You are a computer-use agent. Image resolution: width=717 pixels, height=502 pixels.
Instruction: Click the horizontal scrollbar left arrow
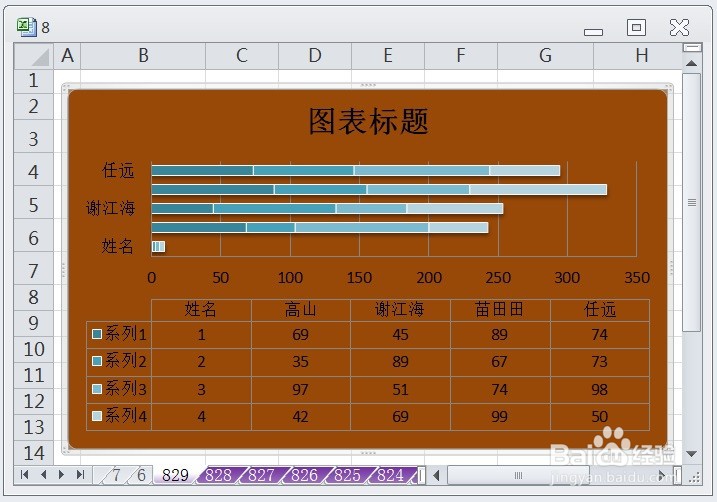437,475
